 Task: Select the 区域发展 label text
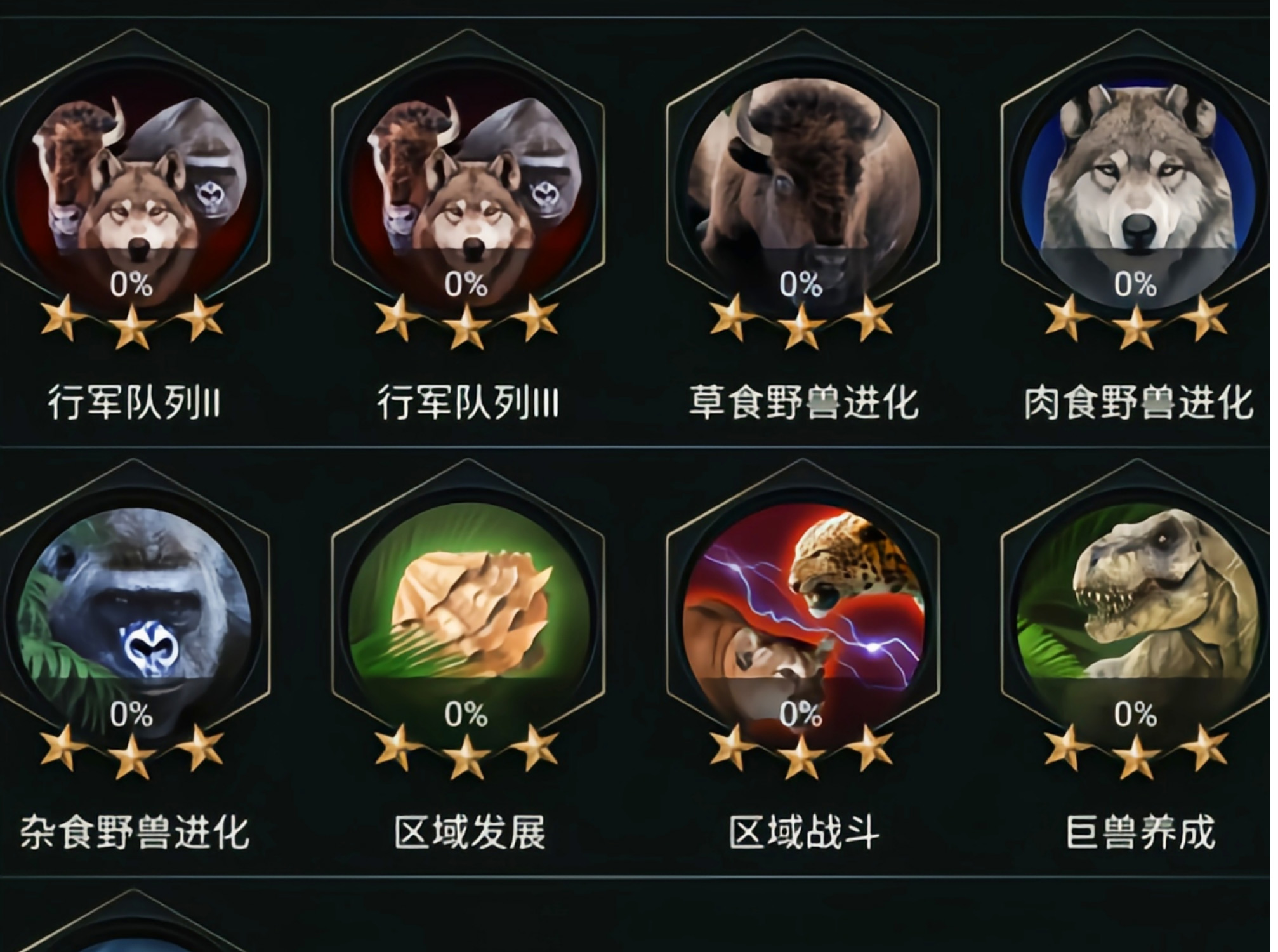click(470, 833)
